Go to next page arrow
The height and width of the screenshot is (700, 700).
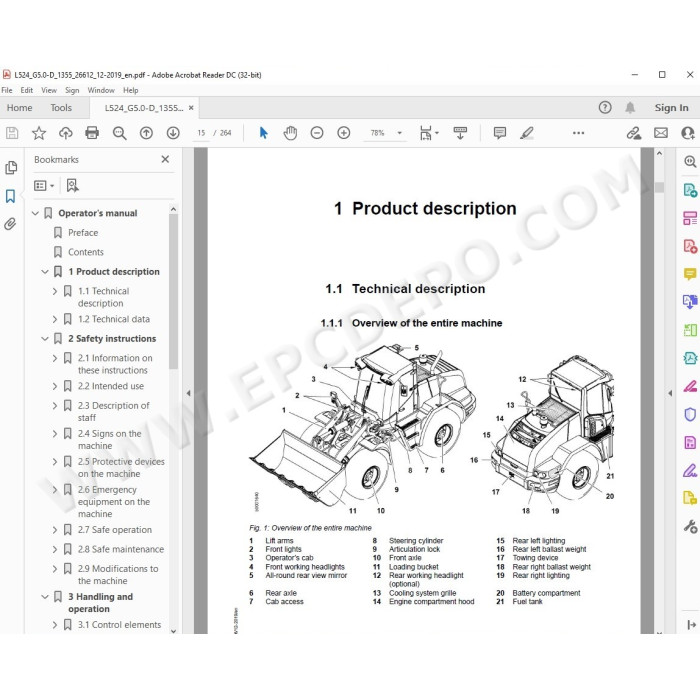coord(173,133)
